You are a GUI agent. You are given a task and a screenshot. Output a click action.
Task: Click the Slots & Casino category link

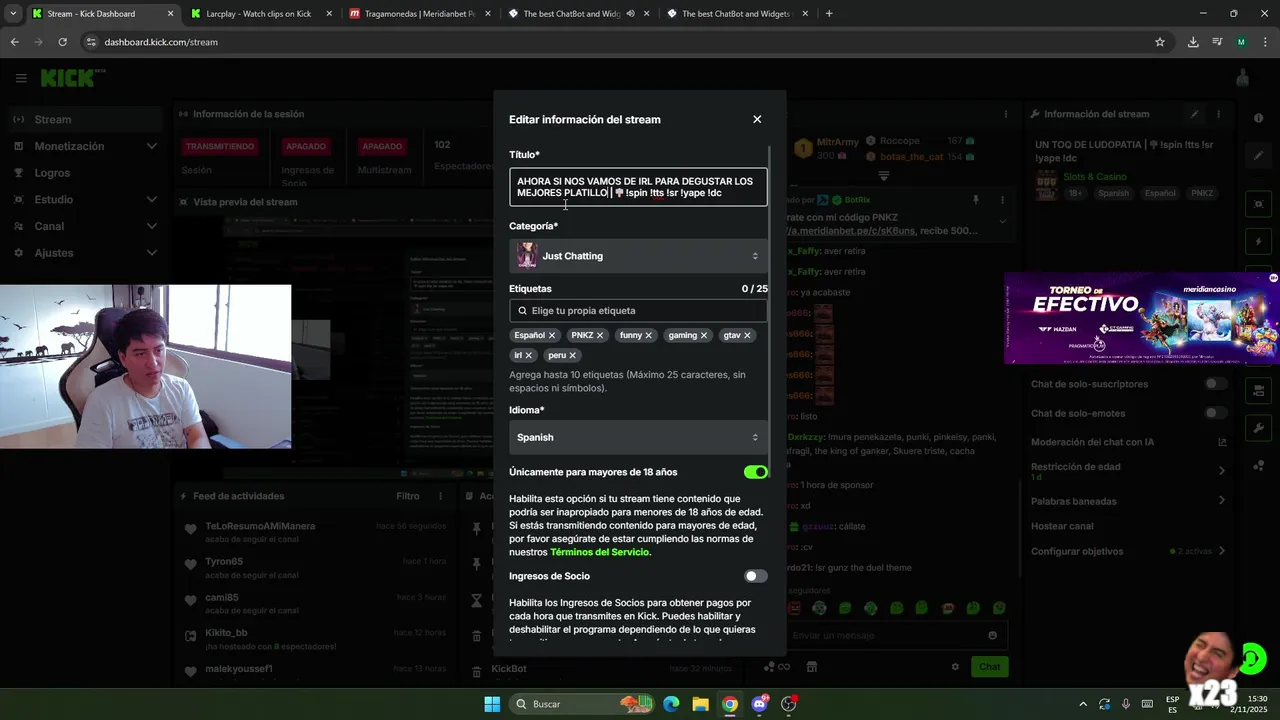1094,177
